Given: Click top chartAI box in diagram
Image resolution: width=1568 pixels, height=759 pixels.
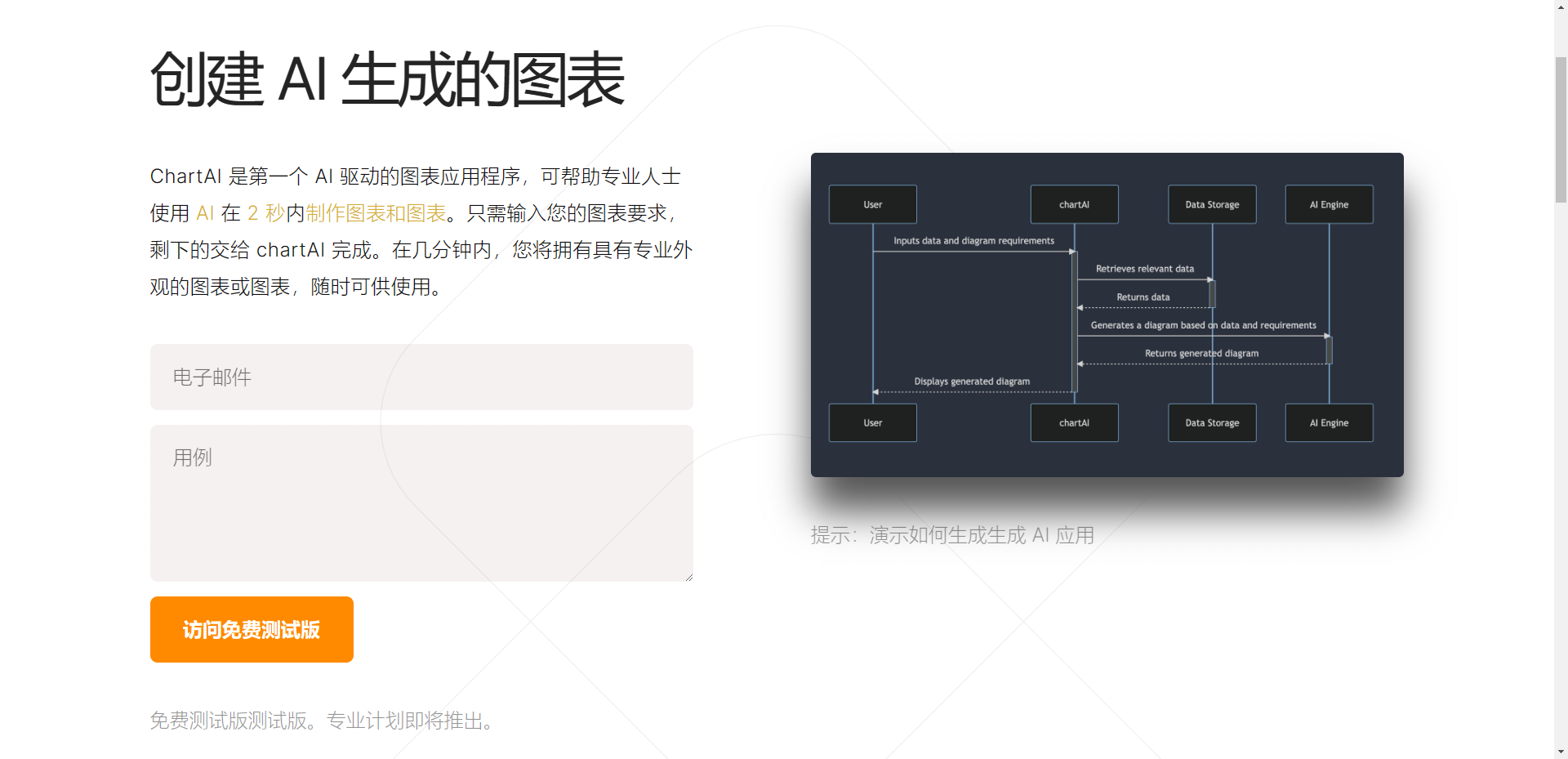Looking at the screenshot, I should pos(1074,204).
